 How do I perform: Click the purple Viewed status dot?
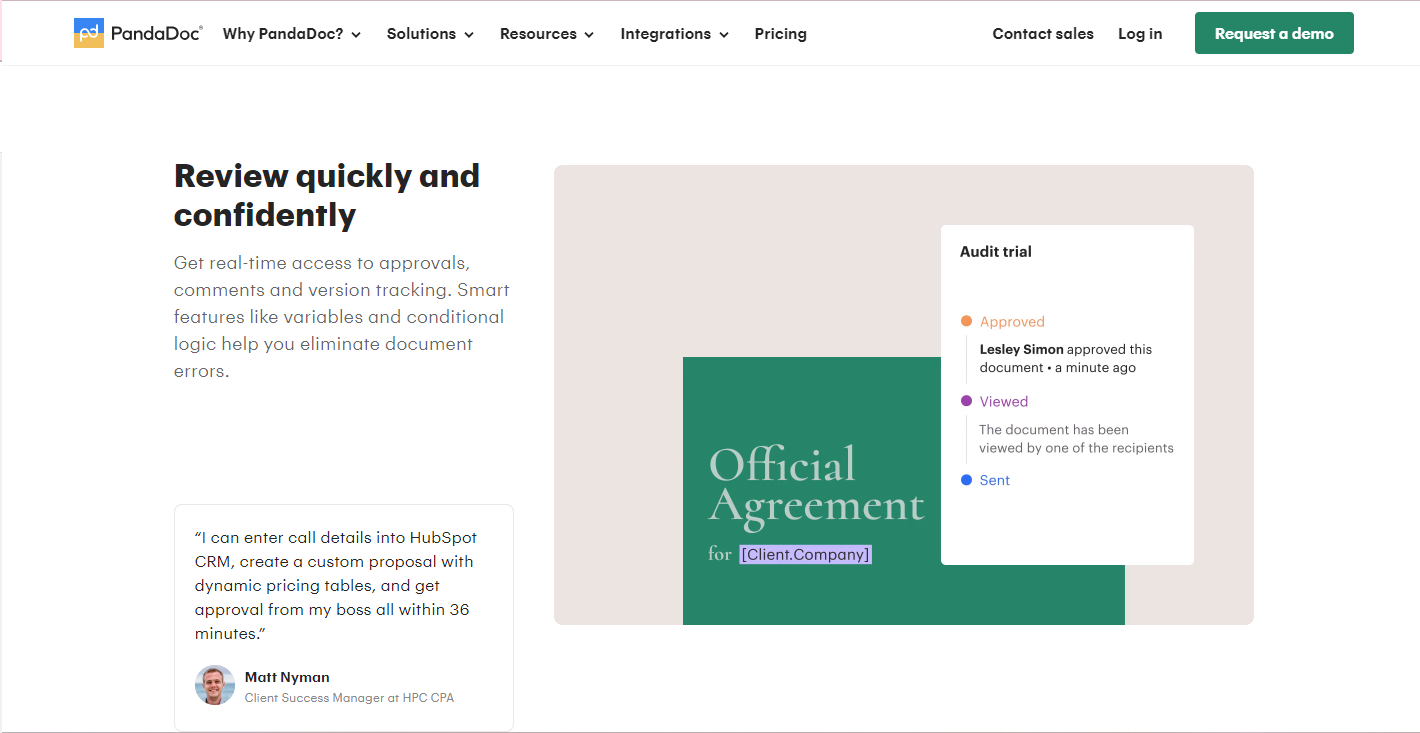[x=966, y=401]
